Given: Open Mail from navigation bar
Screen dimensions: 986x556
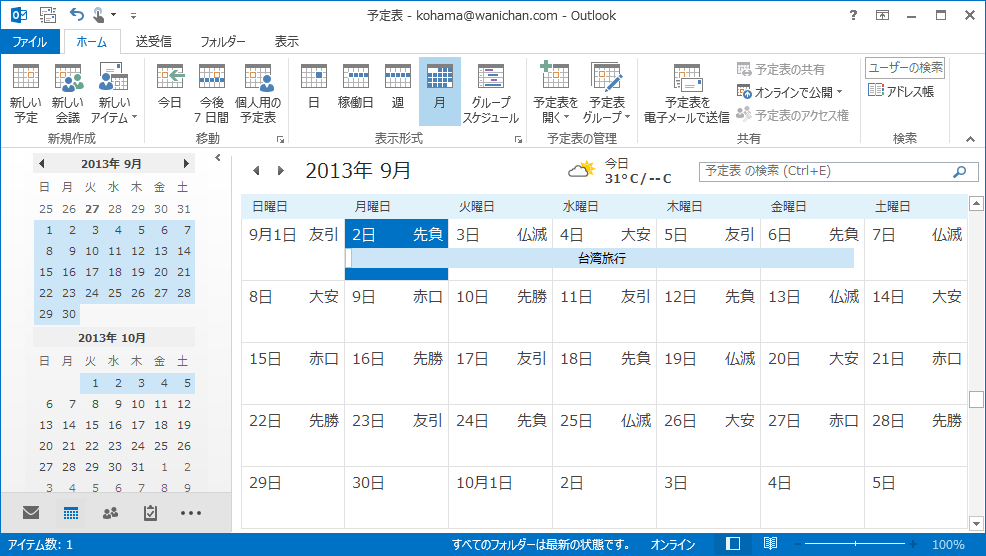Looking at the screenshot, I should (x=31, y=513).
